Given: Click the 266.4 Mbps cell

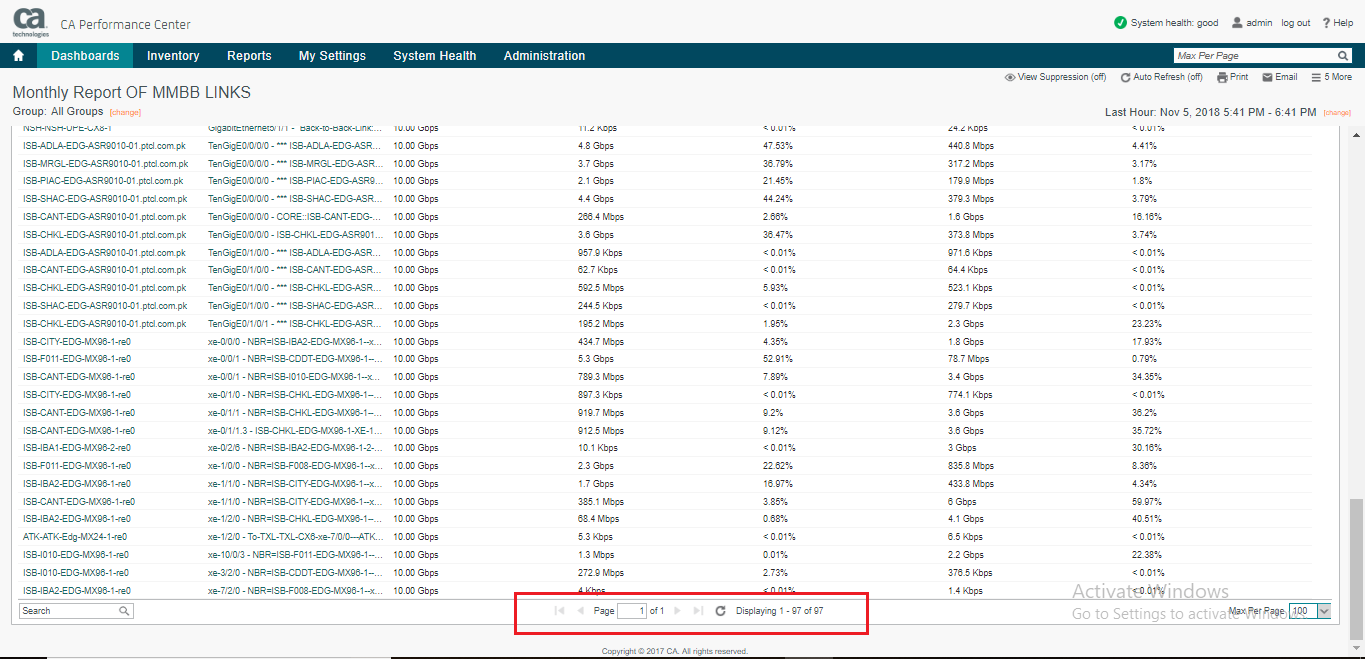Looking at the screenshot, I should coord(601,217).
